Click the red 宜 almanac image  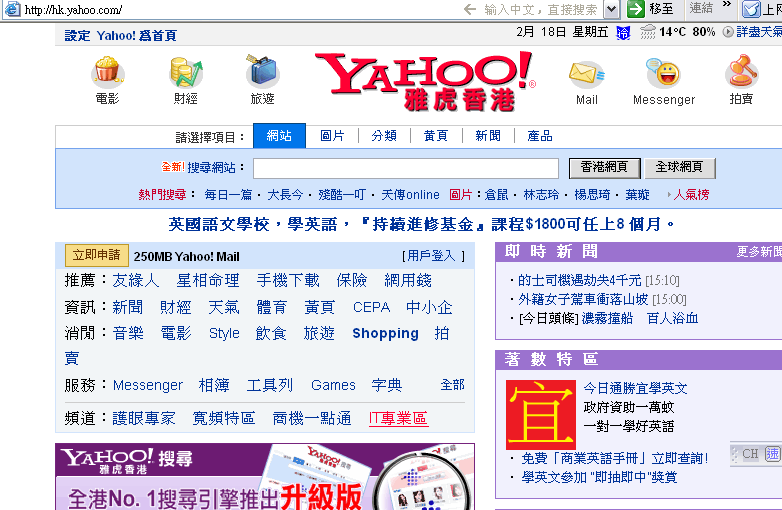[x=541, y=415]
